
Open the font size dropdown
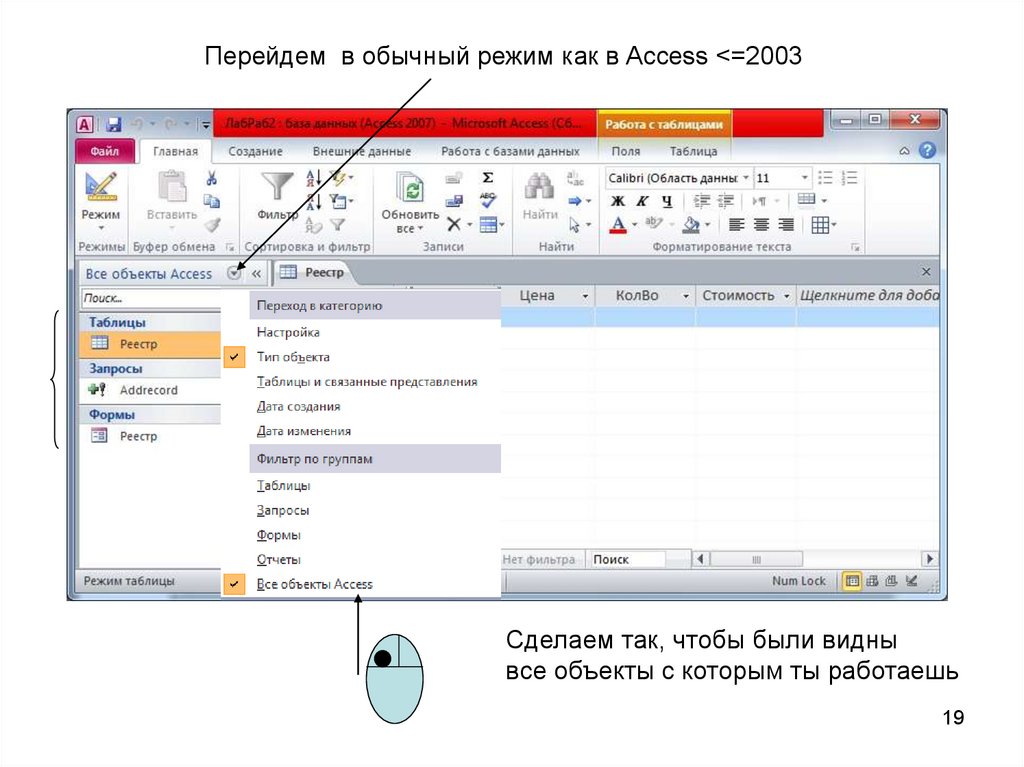(x=805, y=178)
